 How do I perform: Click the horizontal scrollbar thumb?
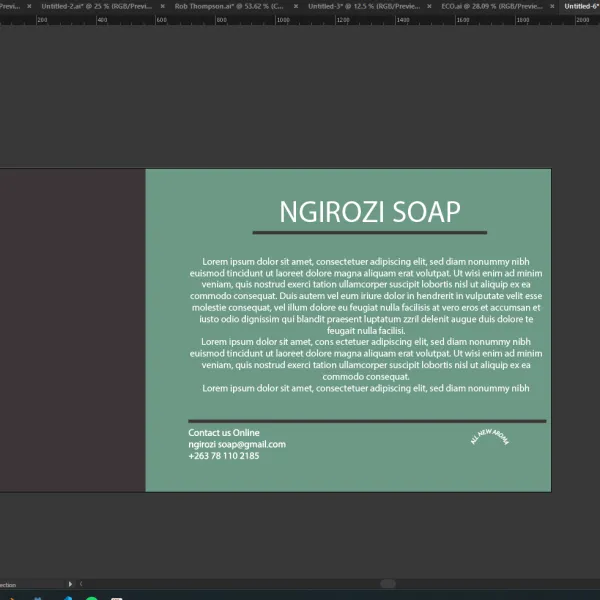tap(388, 584)
